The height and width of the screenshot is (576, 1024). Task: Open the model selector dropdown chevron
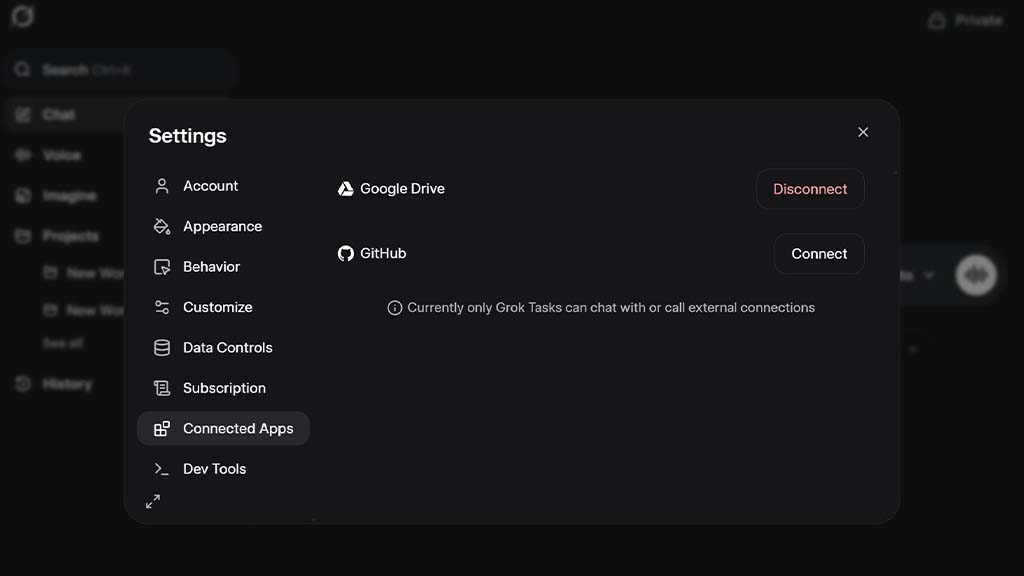(x=929, y=275)
